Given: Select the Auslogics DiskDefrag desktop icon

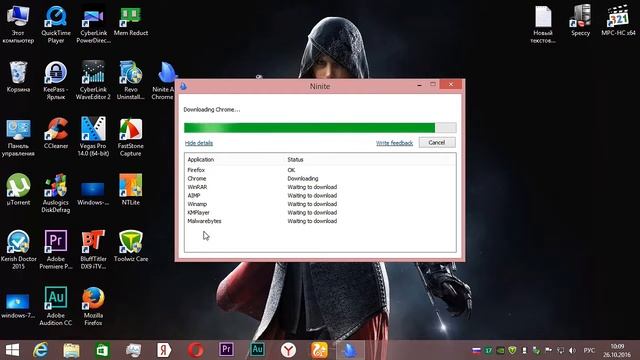Looking at the screenshot, I should click(56, 193).
